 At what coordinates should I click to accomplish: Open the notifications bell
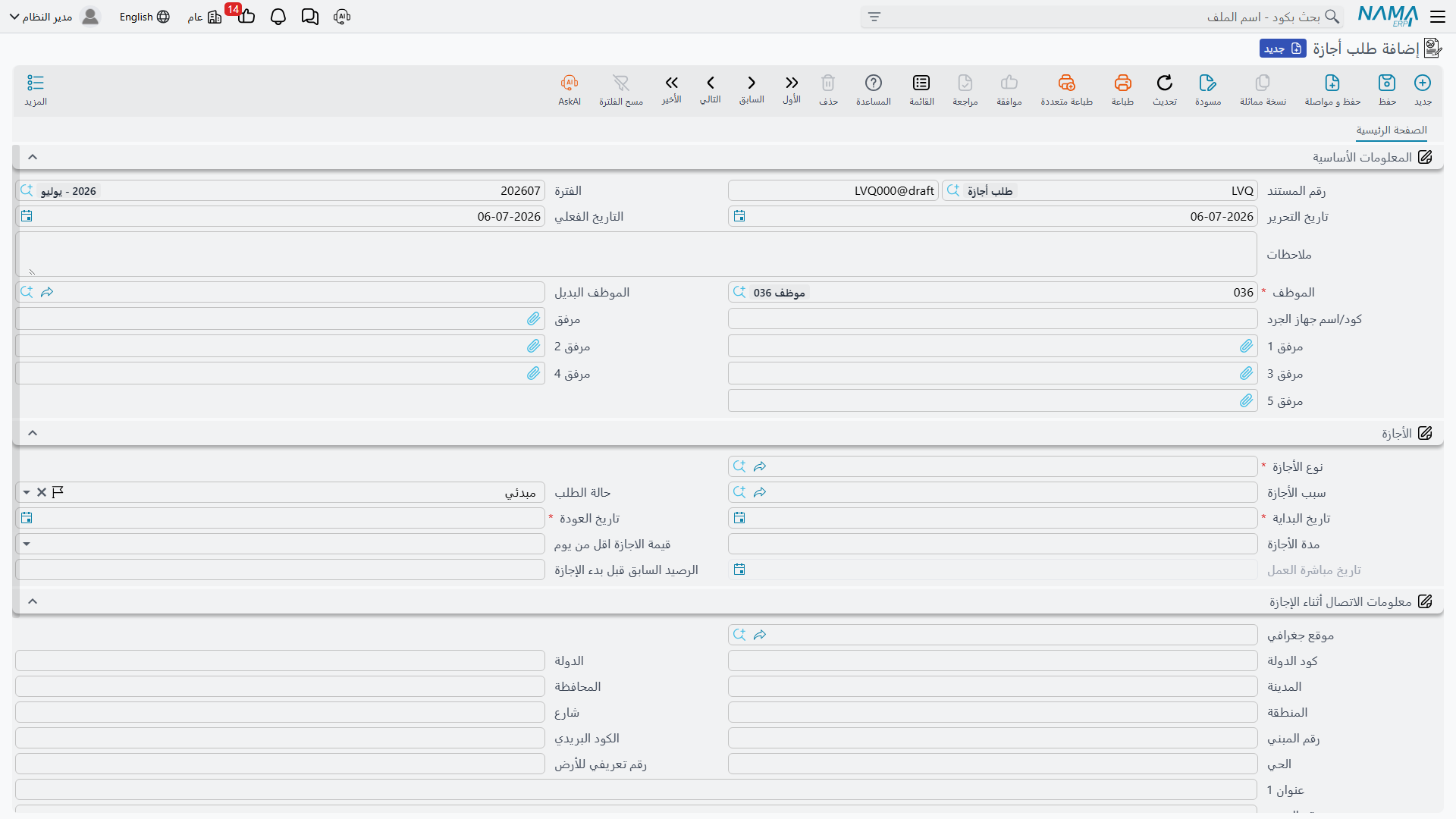(x=278, y=17)
